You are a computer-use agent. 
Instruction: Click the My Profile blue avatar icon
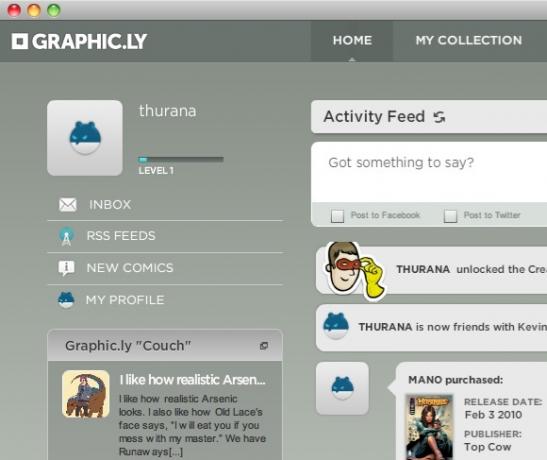(x=66, y=300)
